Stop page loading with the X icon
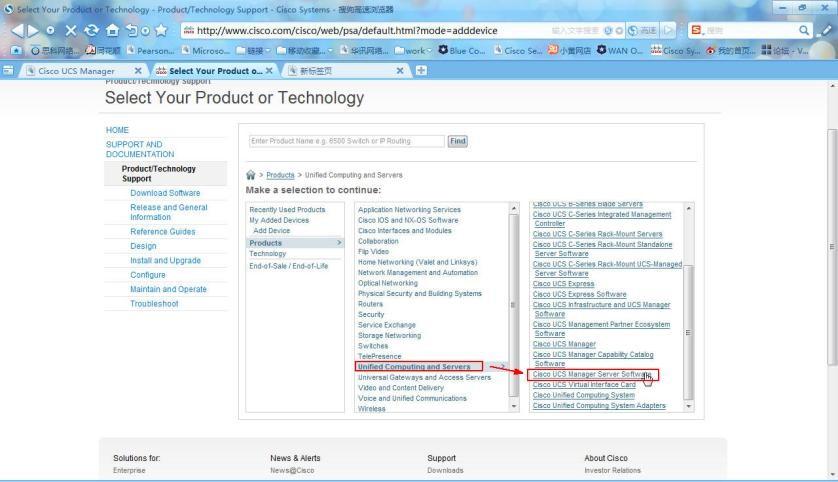This screenshot has width=838, height=482. pos(71,30)
